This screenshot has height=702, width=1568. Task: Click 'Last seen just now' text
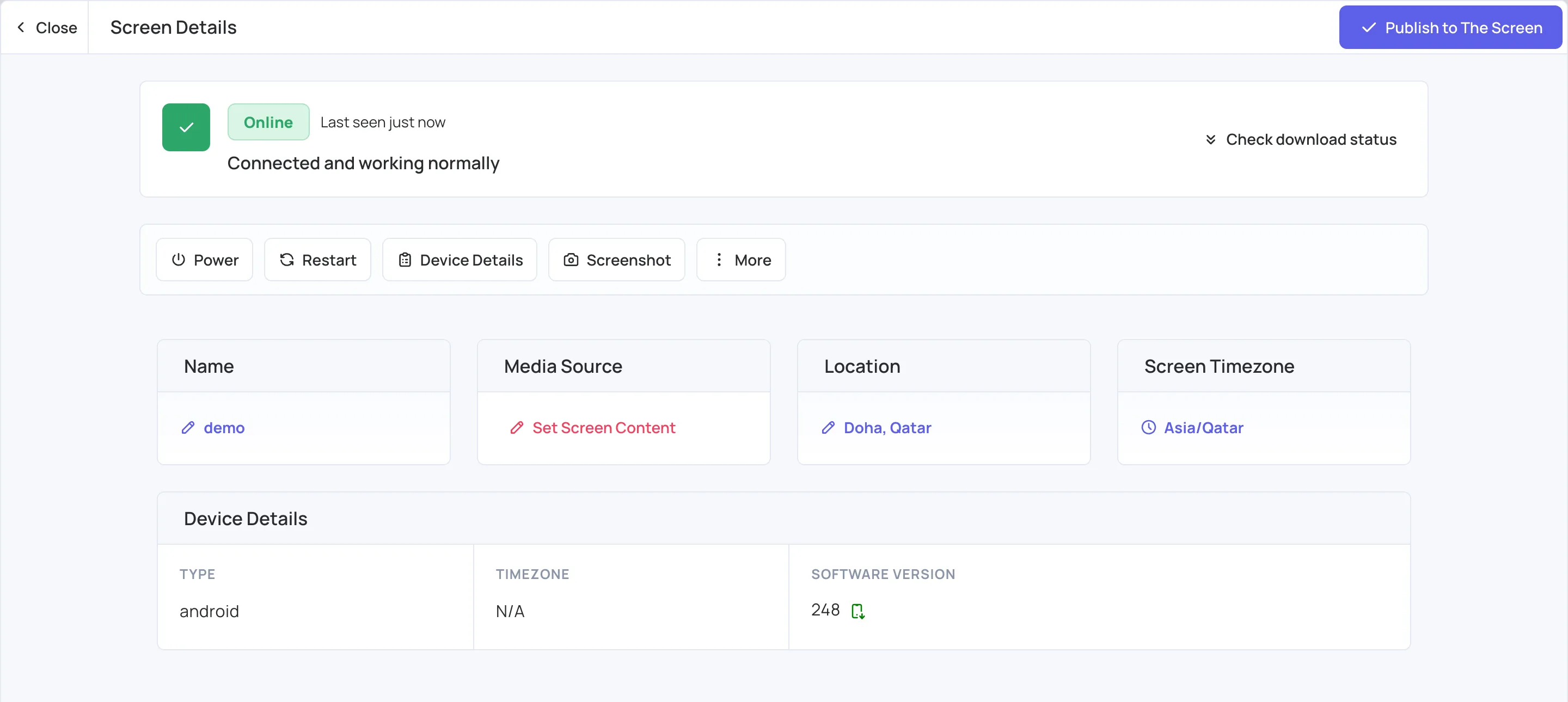(383, 122)
